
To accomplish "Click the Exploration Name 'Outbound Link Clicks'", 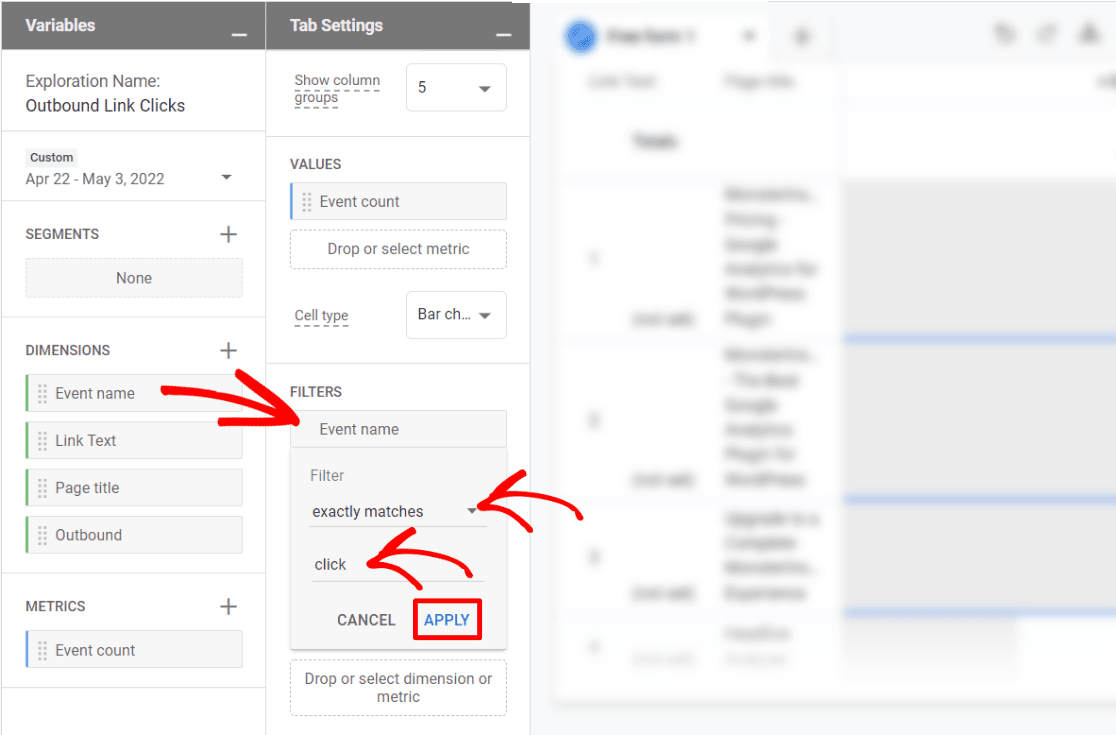I will [105, 105].
